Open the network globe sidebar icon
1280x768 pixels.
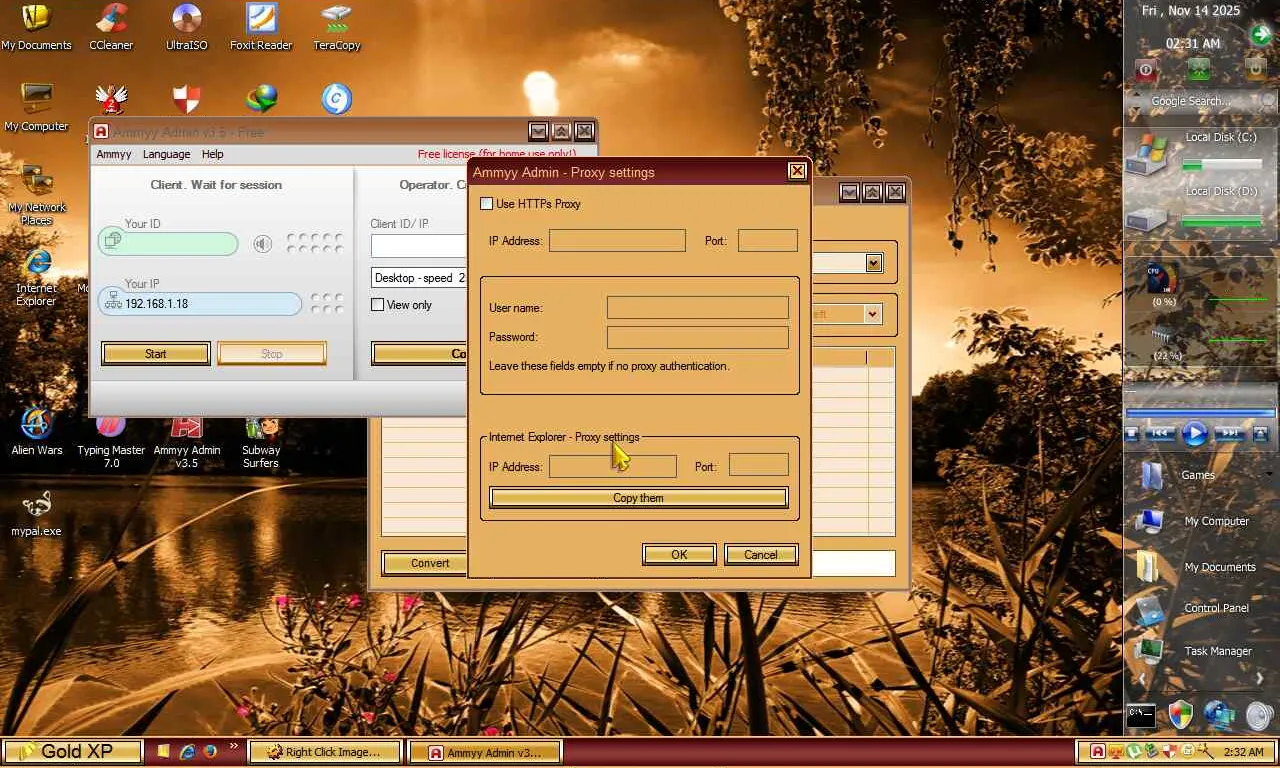click(1219, 714)
